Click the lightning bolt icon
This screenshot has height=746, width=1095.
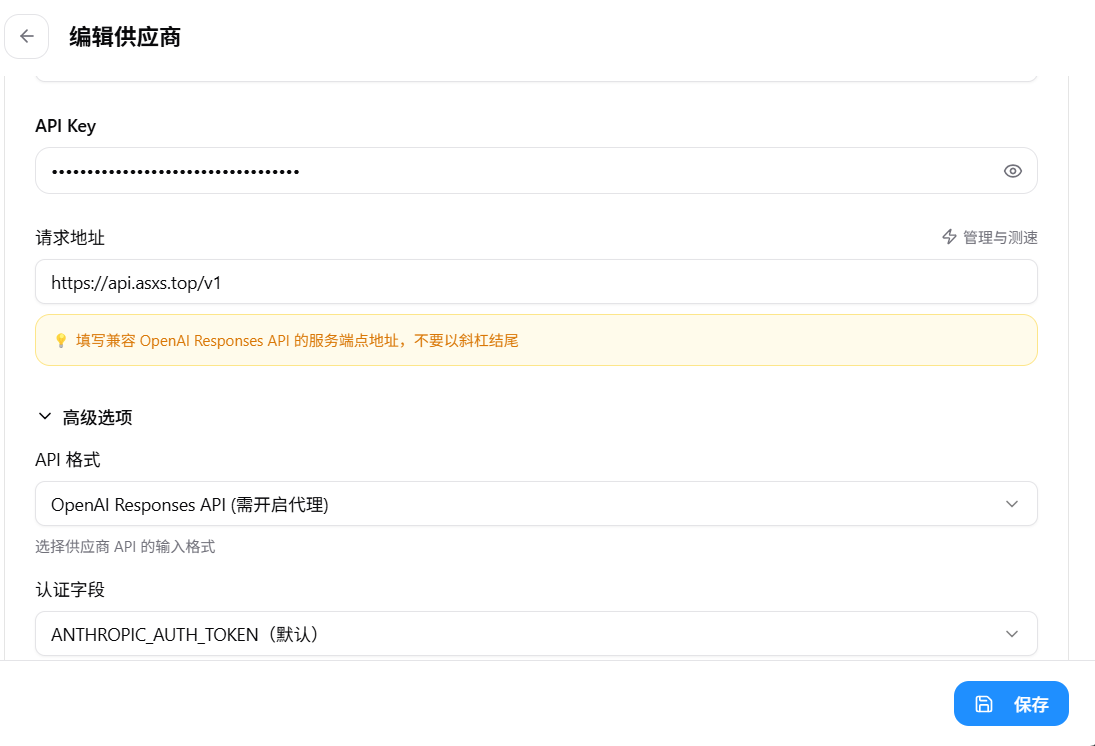tap(949, 237)
